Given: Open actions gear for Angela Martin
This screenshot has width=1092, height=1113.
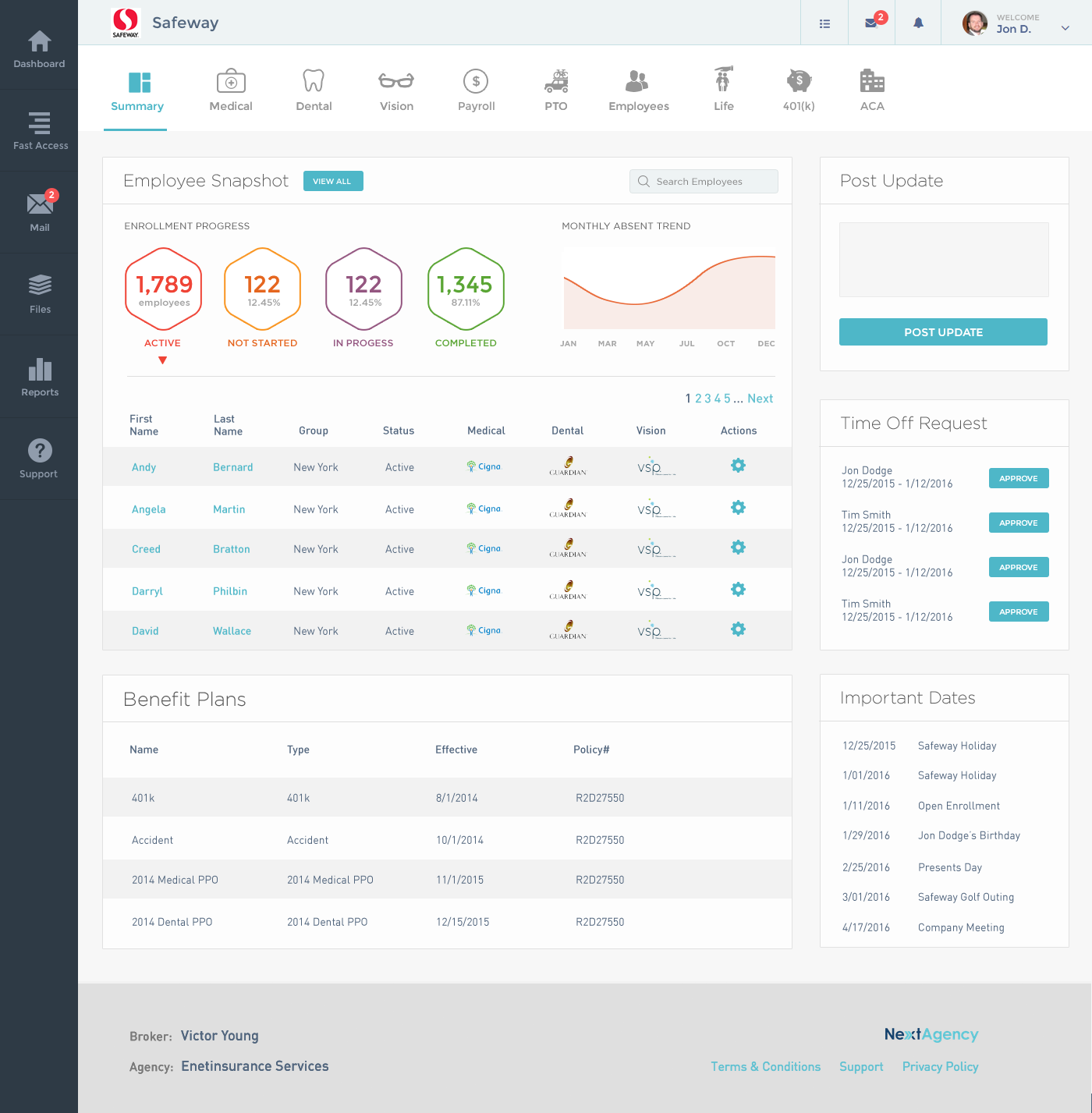Looking at the screenshot, I should (738, 508).
